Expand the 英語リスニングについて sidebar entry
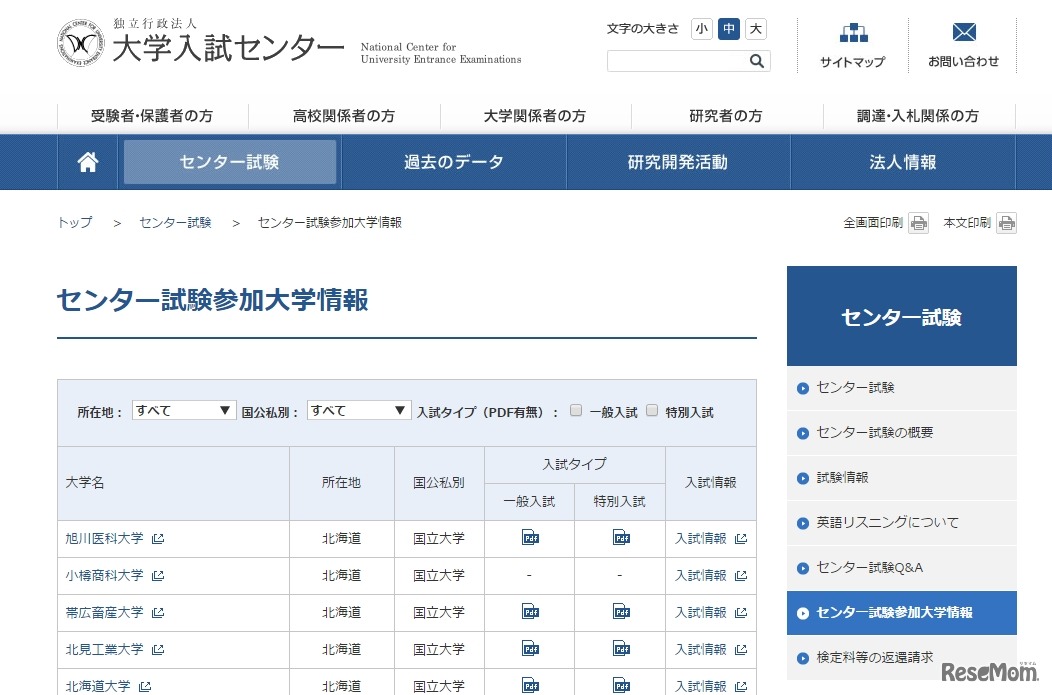 tap(884, 522)
